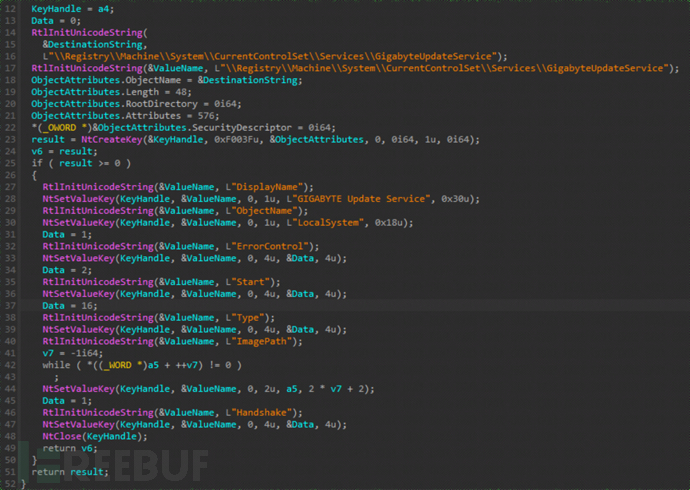The height and width of the screenshot is (490, 690).
Task: Select "ObjectAttributes.ObjectName" on line 18
Action: [x=106, y=80]
